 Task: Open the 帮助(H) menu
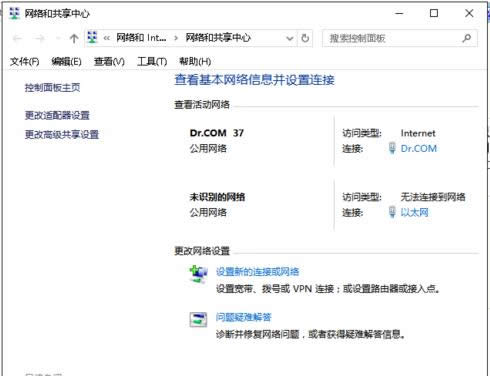(x=195, y=61)
